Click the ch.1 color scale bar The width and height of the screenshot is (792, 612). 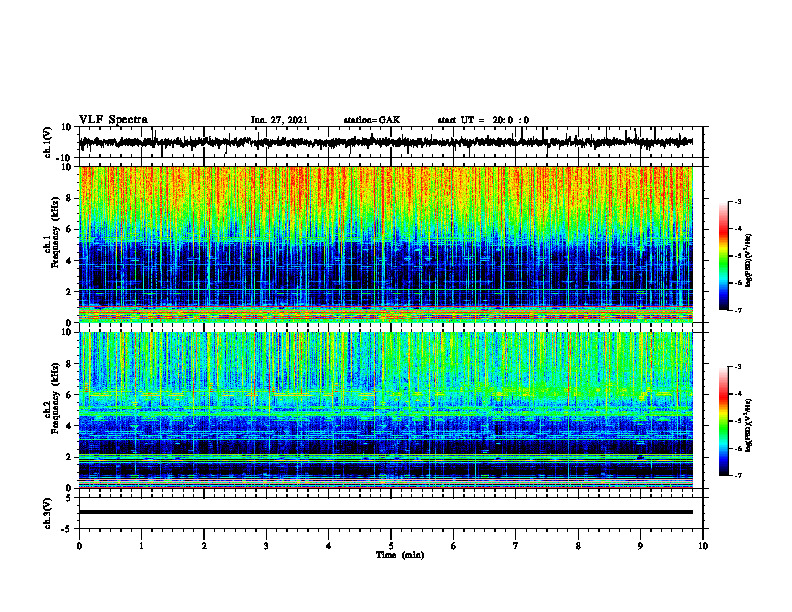pos(724,256)
